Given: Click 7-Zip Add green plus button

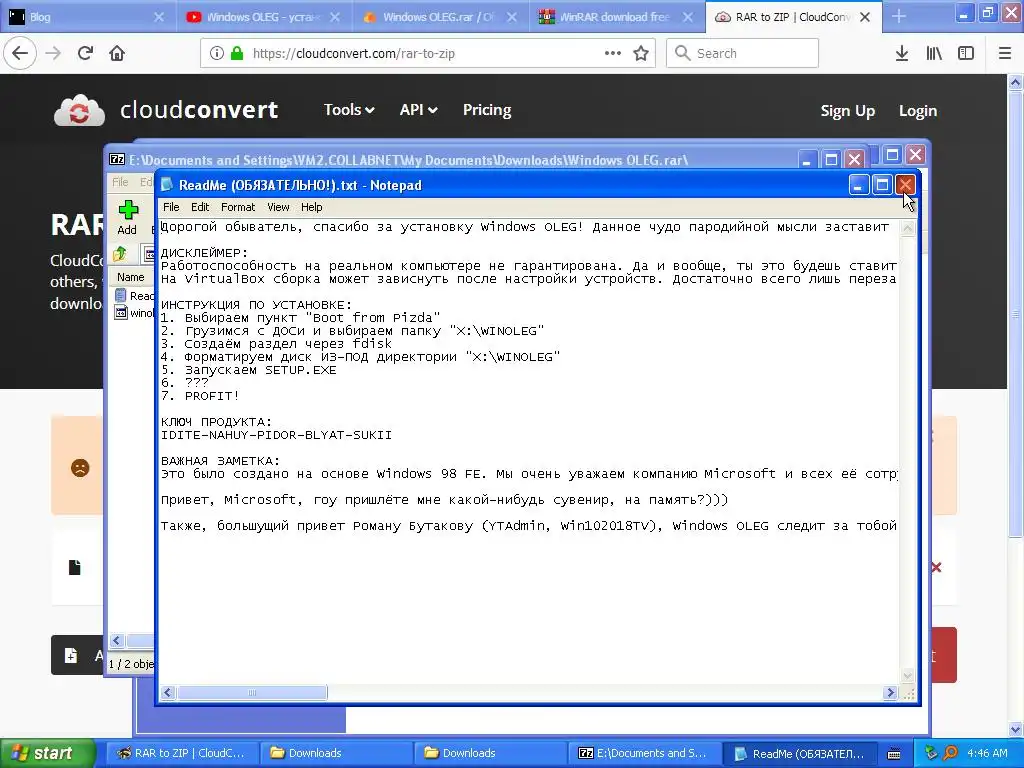Looking at the screenshot, I should point(128,217).
